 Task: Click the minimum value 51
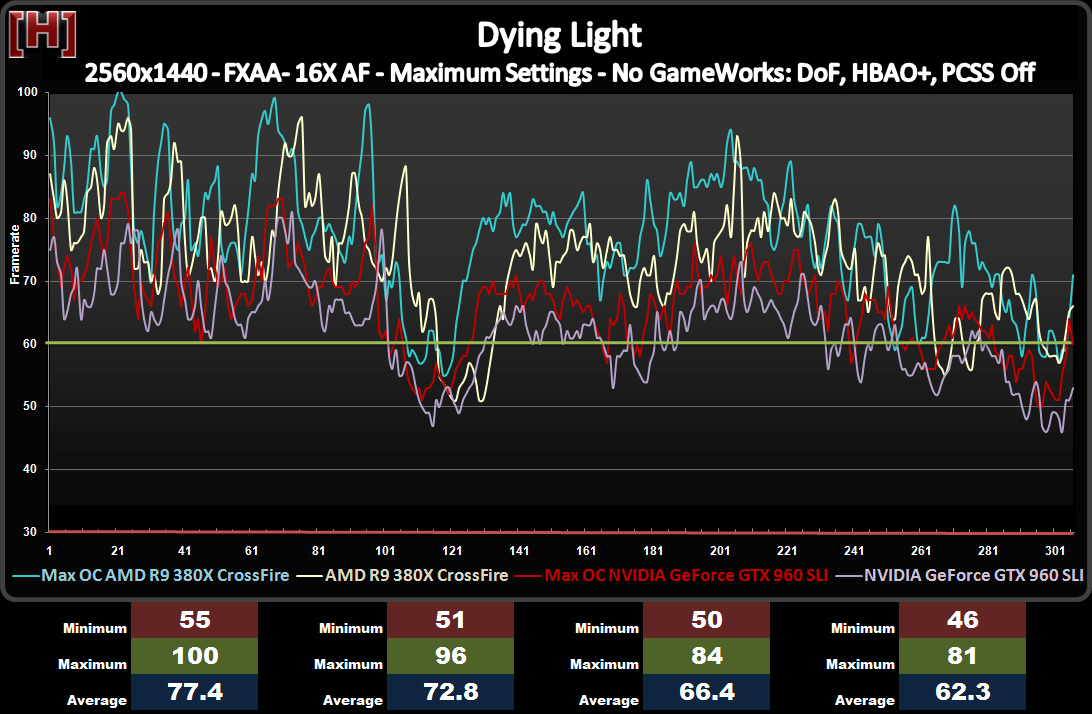(x=451, y=620)
